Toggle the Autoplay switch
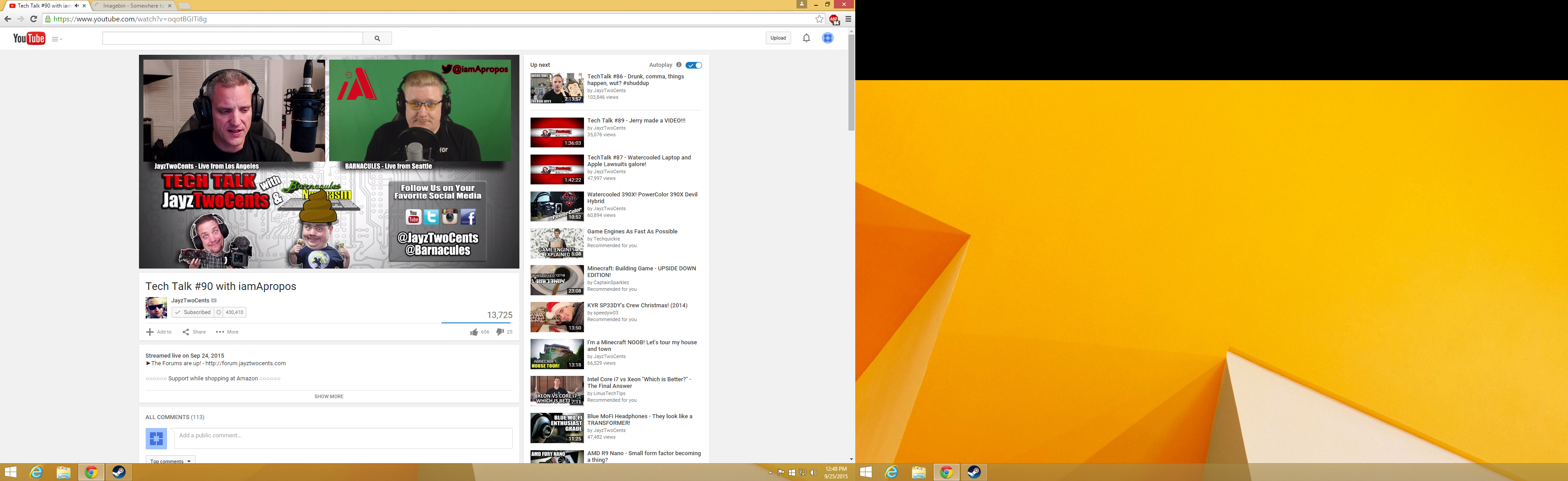Image resolution: width=1568 pixels, height=481 pixels. click(693, 65)
